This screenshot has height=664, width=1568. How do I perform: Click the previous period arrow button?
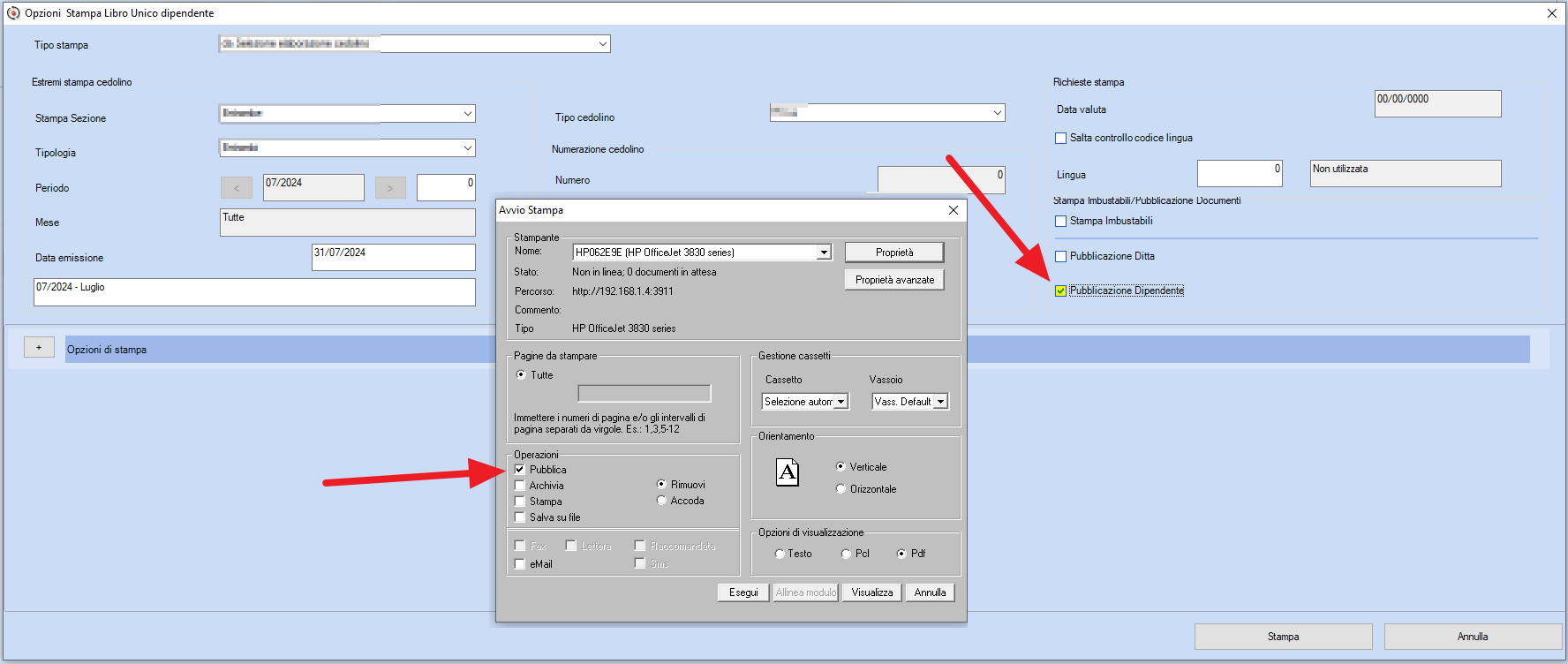coord(236,187)
